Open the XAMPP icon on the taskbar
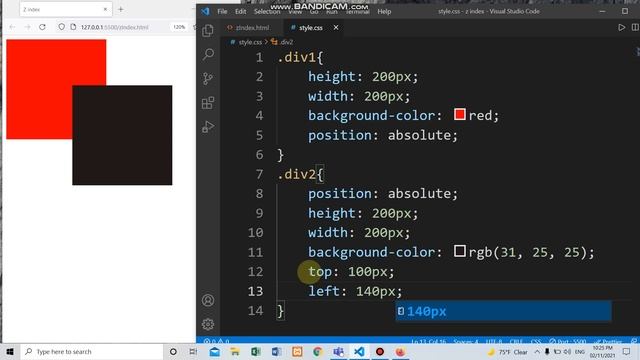 click(x=297, y=351)
